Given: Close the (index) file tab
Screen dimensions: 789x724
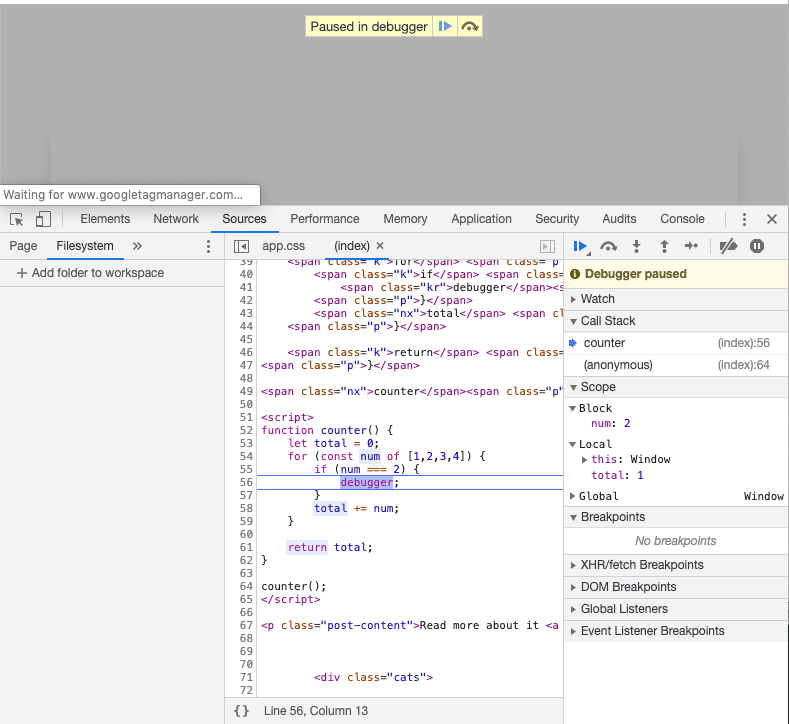Looking at the screenshot, I should [380, 246].
